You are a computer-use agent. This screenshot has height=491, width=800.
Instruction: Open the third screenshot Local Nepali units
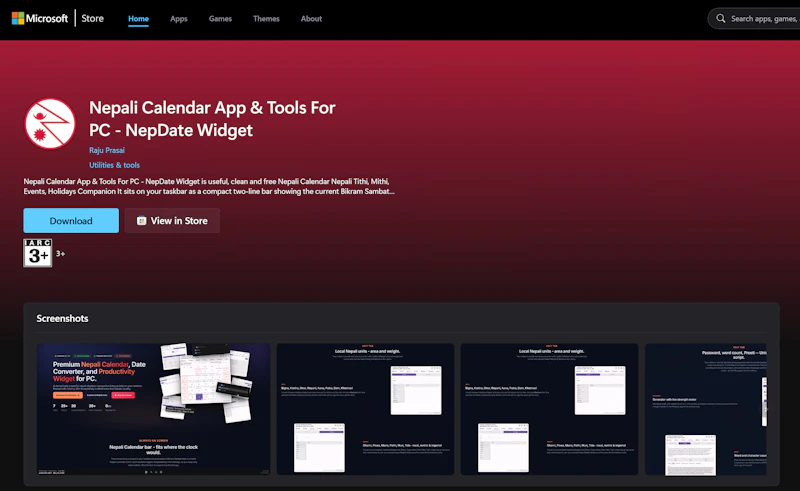click(x=549, y=409)
